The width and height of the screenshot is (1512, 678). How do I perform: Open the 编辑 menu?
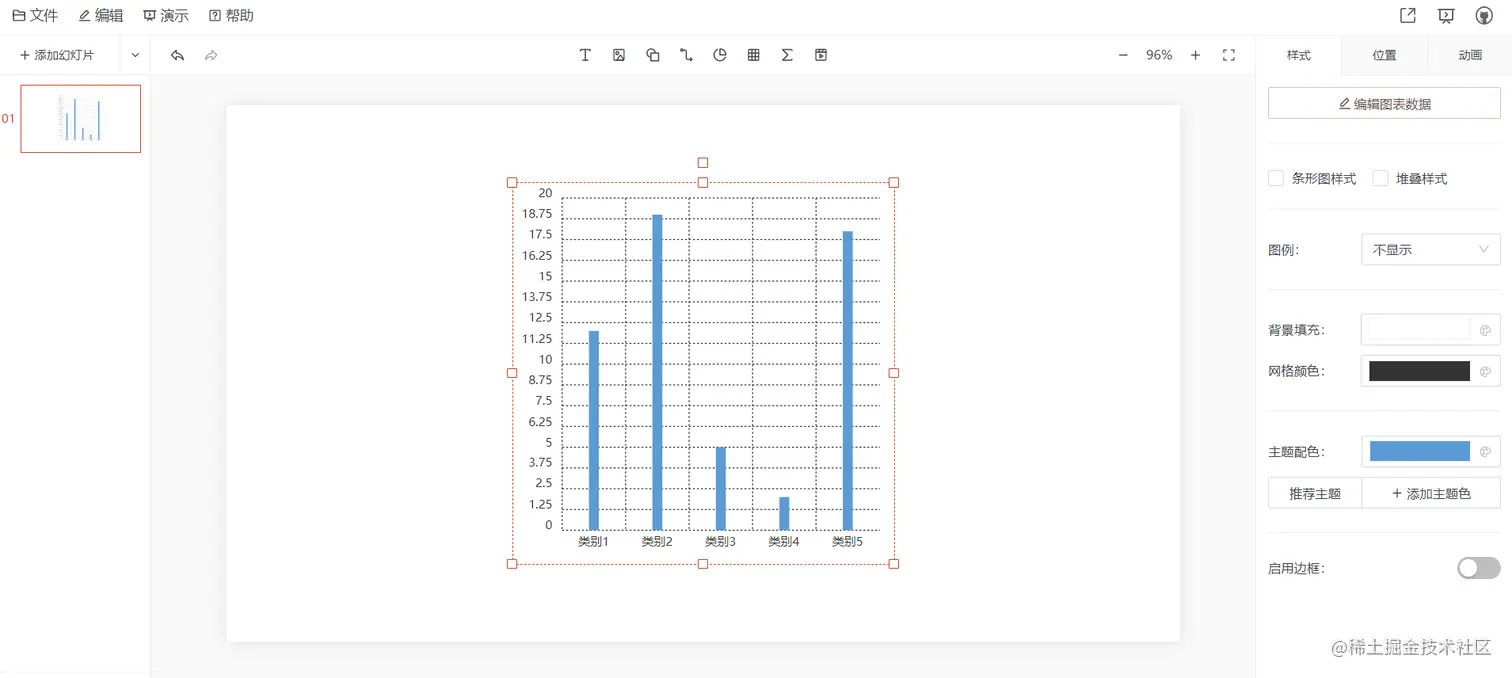101,15
